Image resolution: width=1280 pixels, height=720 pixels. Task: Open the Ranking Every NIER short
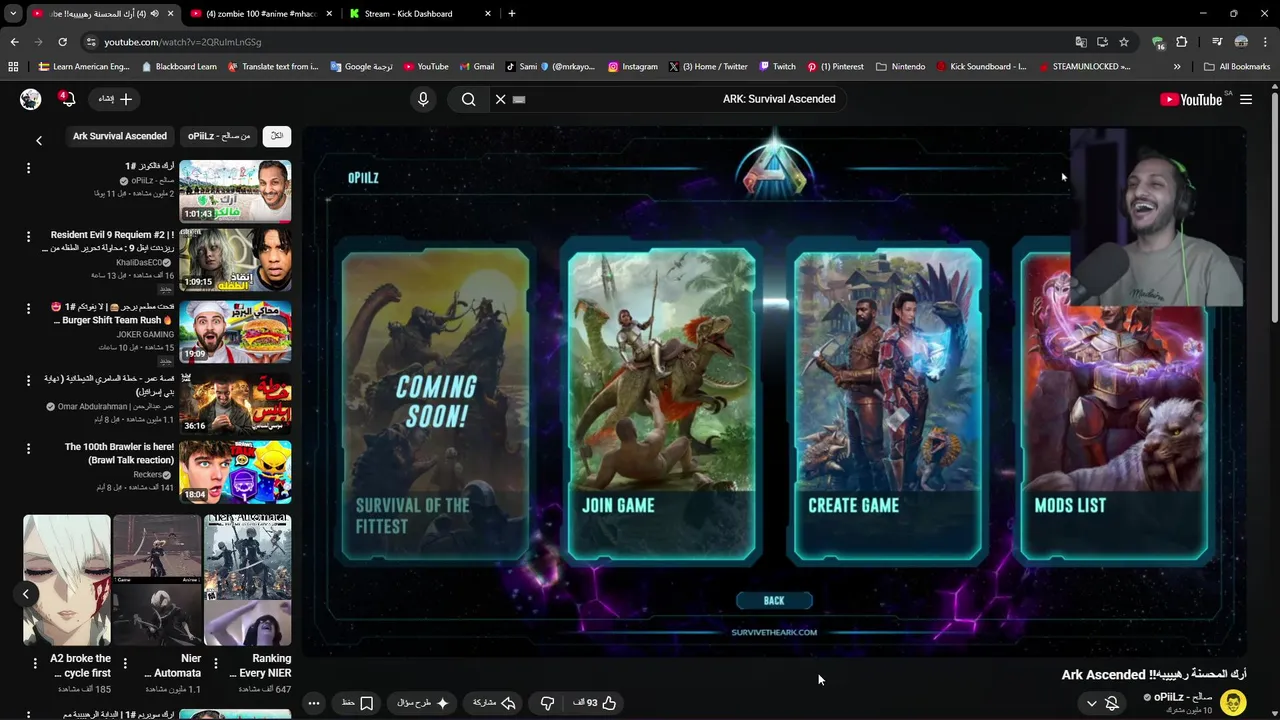coord(248,580)
